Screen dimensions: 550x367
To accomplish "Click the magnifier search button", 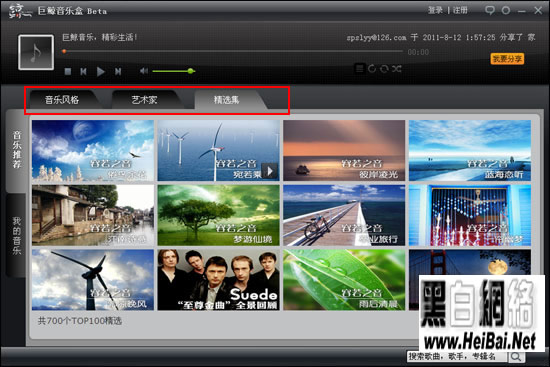I will click(x=516, y=356).
